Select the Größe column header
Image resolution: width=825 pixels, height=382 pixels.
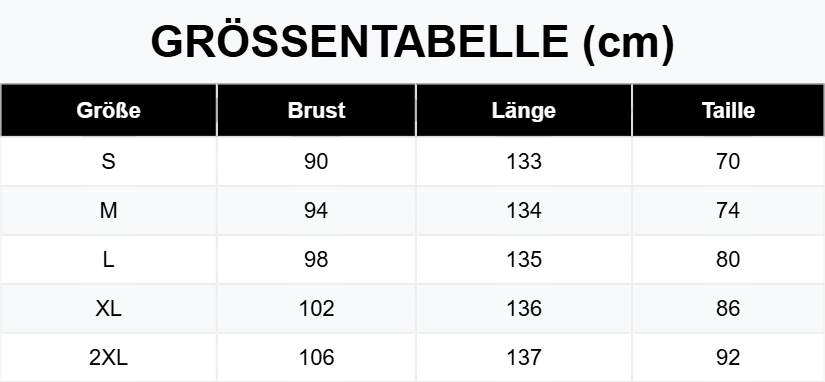(108, 110)
